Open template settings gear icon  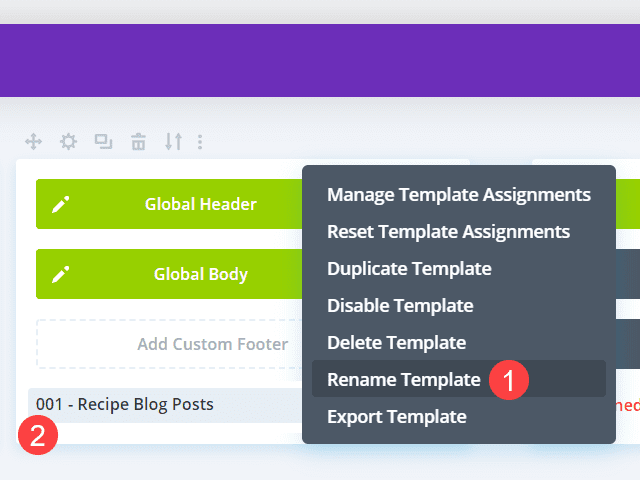tap(68, 142)
